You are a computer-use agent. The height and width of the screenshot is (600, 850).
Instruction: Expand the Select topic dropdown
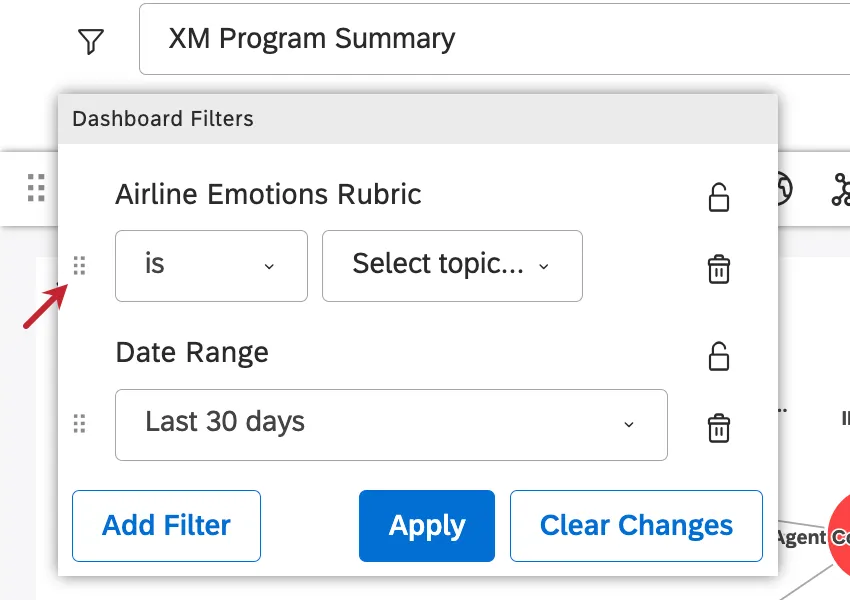tap(452, 265)
